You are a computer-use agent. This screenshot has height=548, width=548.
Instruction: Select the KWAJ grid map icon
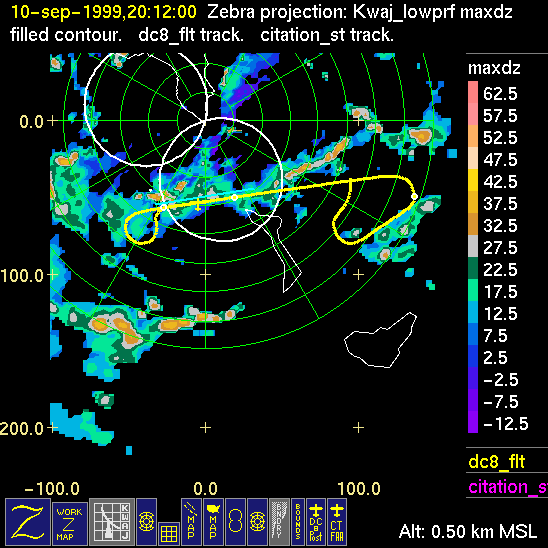pos(112,522)
